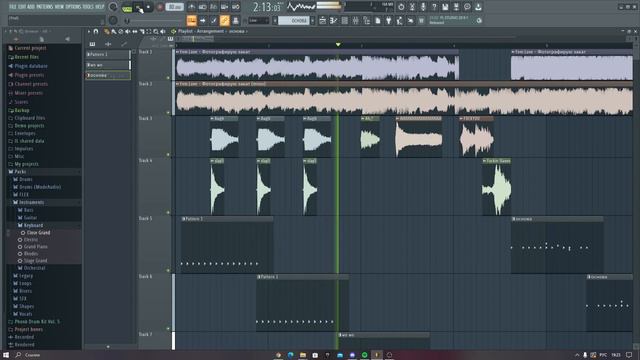Select the playlist Playback speaker tool
Screen dimensions: 640x360
[x=163, y=31]
